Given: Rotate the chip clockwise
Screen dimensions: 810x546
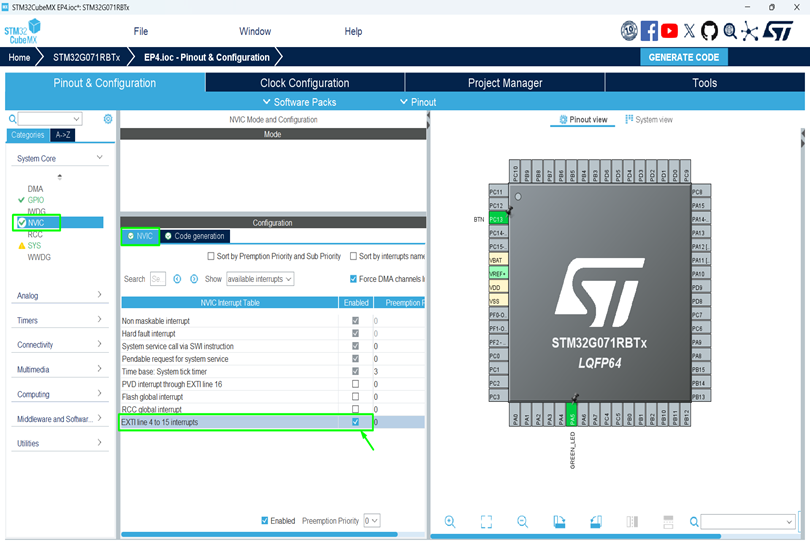Looking at the screenshot, I should pos(559,522).
